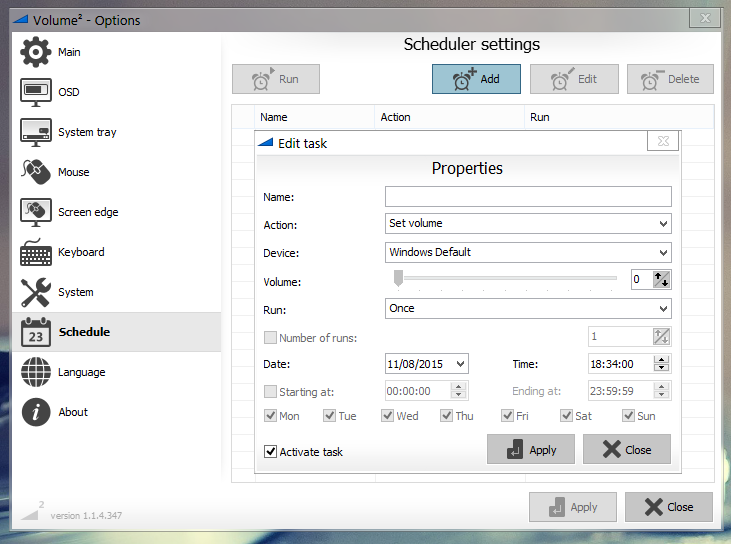Click the alarm clock plus icon on Add
The image size is (731, 544).
tap(464, 79)
